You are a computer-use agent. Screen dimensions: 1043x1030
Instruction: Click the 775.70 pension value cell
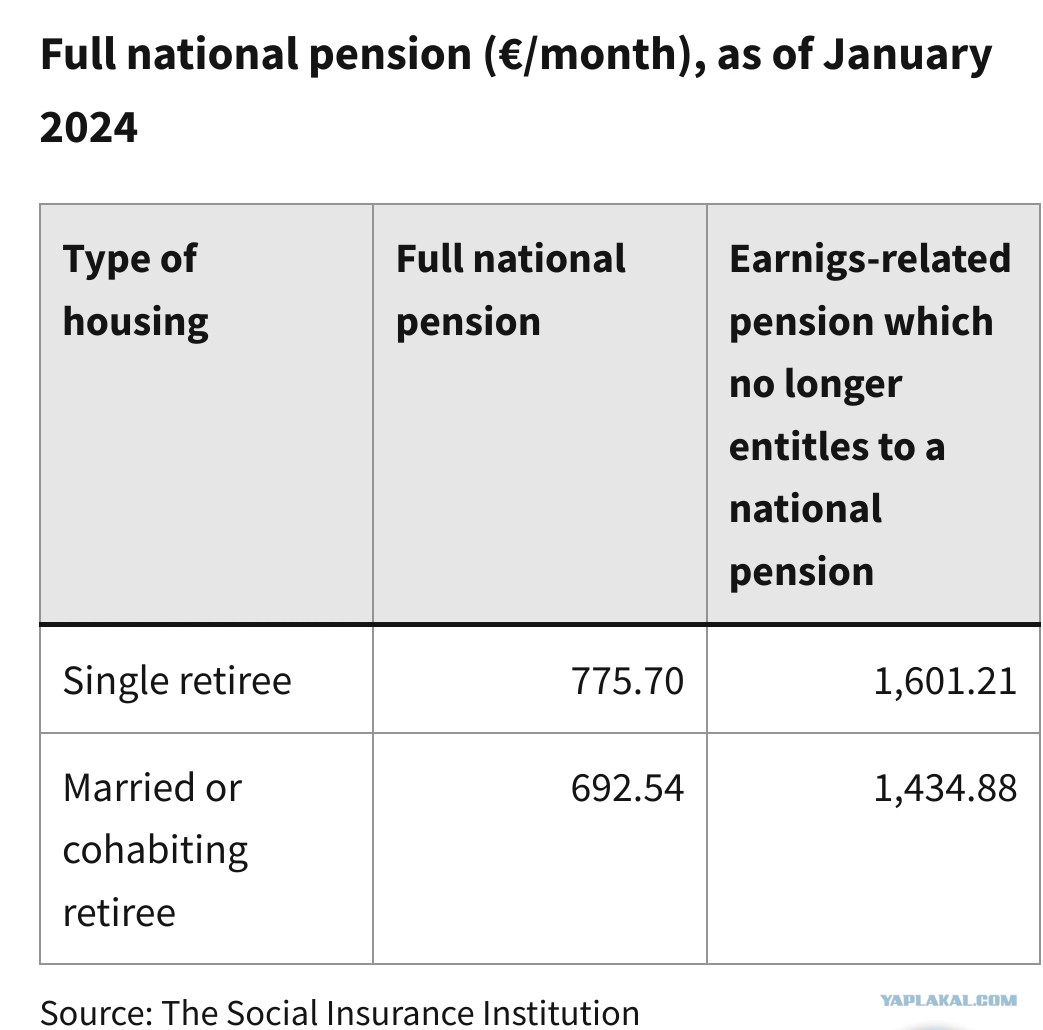point(539,681)
